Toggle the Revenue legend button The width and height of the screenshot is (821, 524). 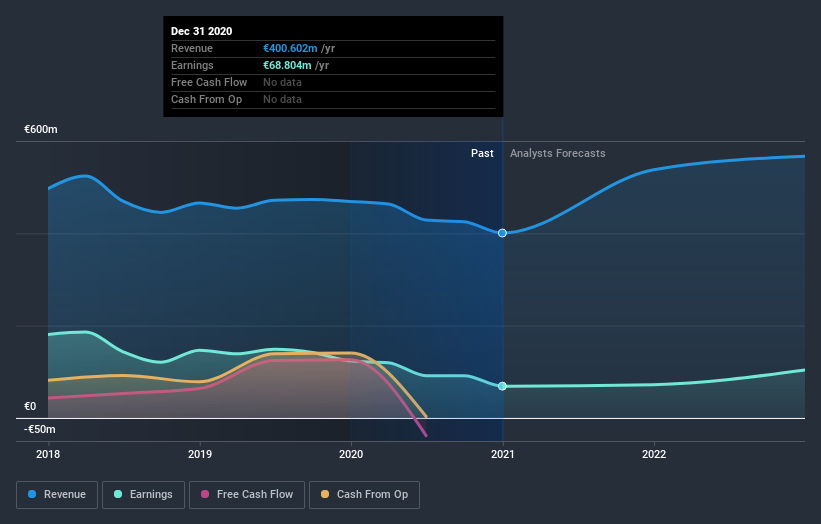point(57,495)
